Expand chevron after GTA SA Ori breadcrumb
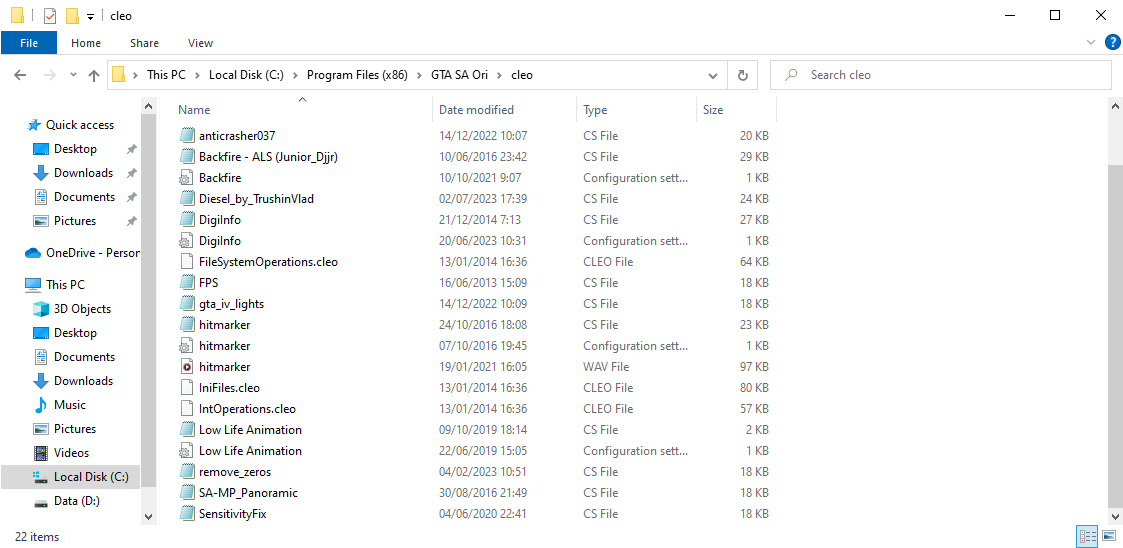This screenshot has height=548, width=1123. pos(499,74)
